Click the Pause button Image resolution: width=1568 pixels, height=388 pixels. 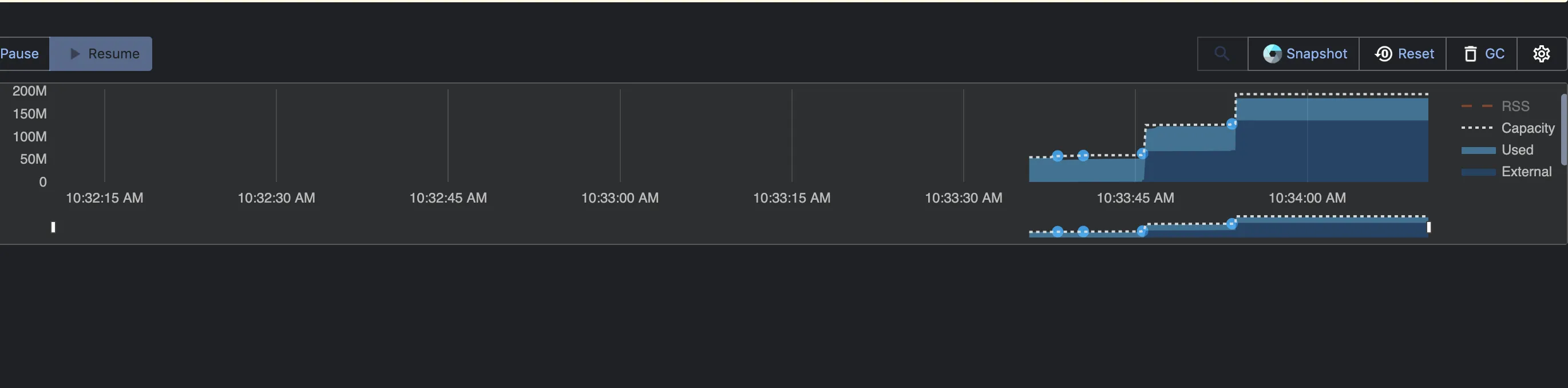19,54
